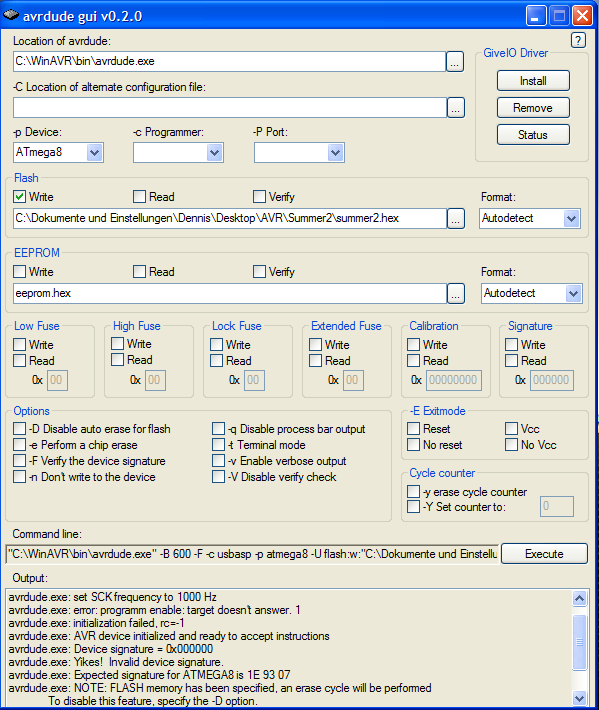Viewport: 599px width, 710px height.
Task: Open the -c Programmer dropdown
Action: [x=215, y=153]
